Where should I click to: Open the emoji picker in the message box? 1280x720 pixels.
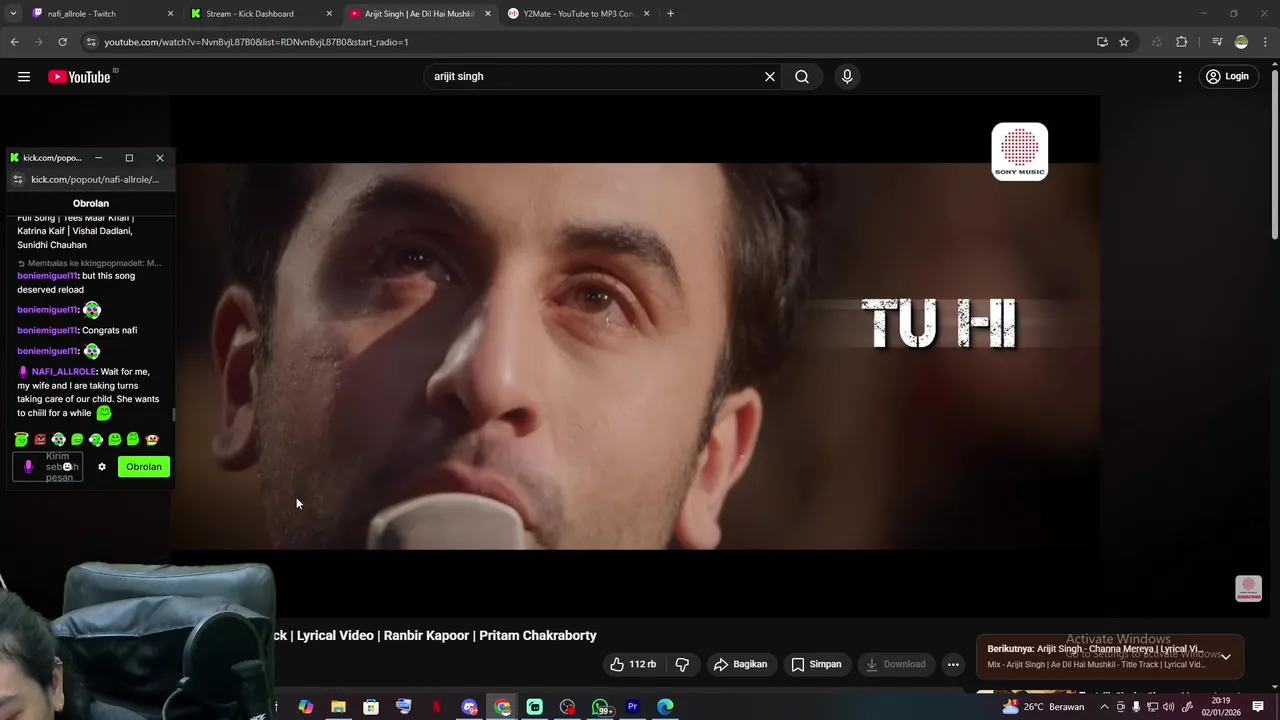(x=67, y=467)
